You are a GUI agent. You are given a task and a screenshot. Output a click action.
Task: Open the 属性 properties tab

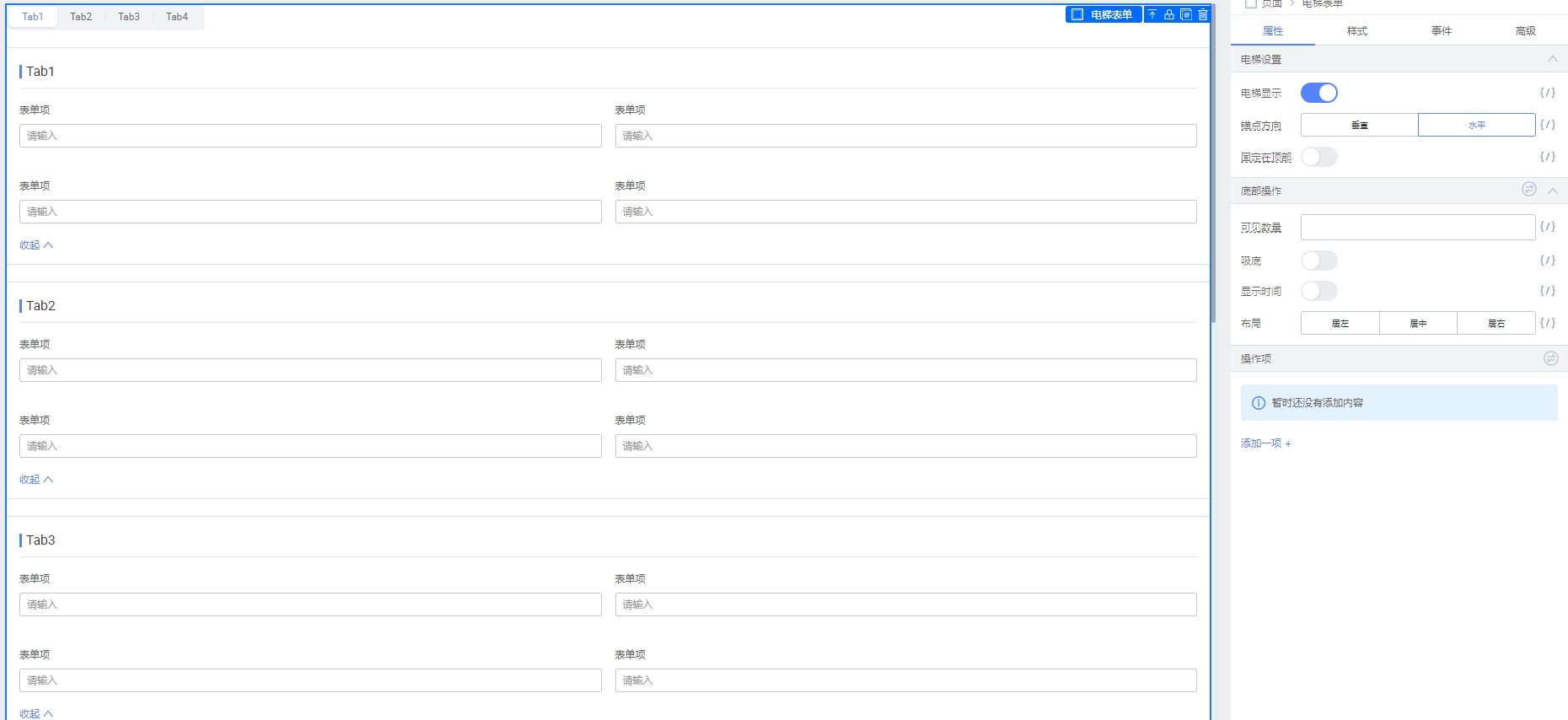pyautogui.click(x=1273, y=31)
